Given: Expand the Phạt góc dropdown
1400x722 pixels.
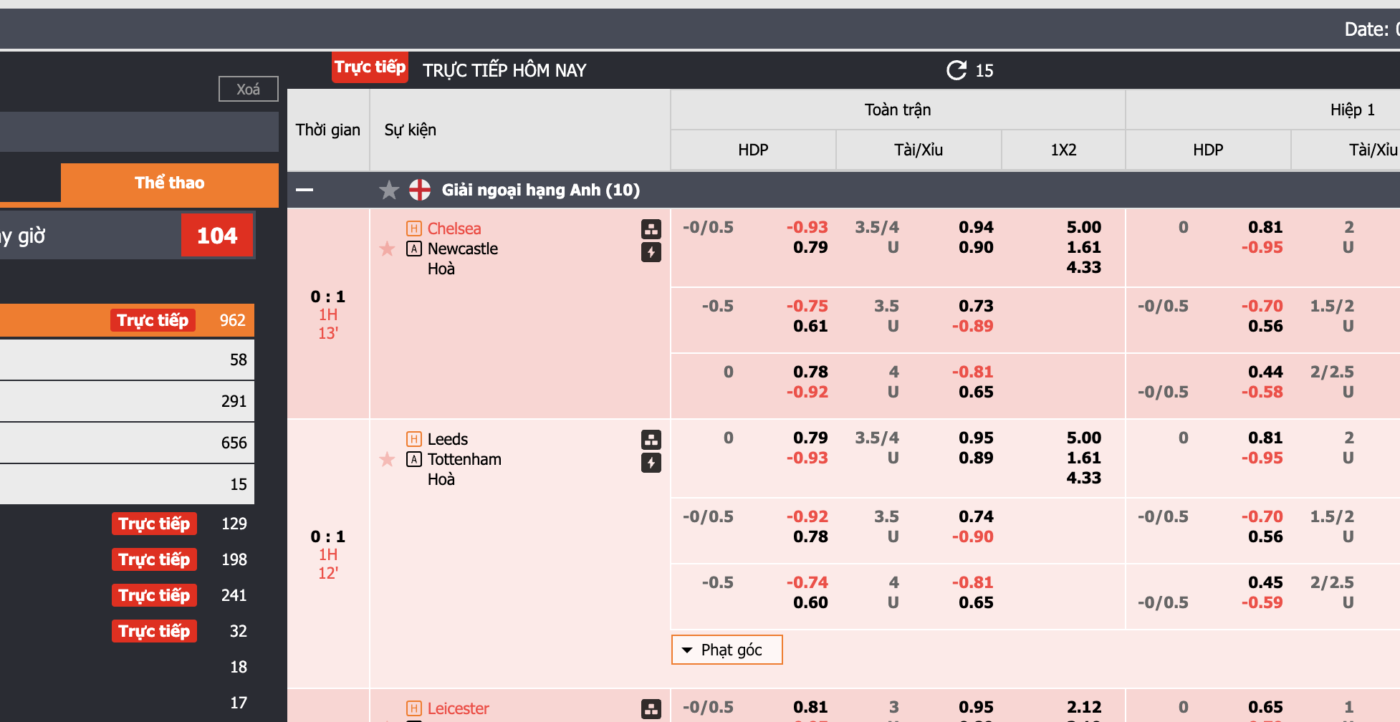Looking at the screenshot, I should [x=727, y=650].
